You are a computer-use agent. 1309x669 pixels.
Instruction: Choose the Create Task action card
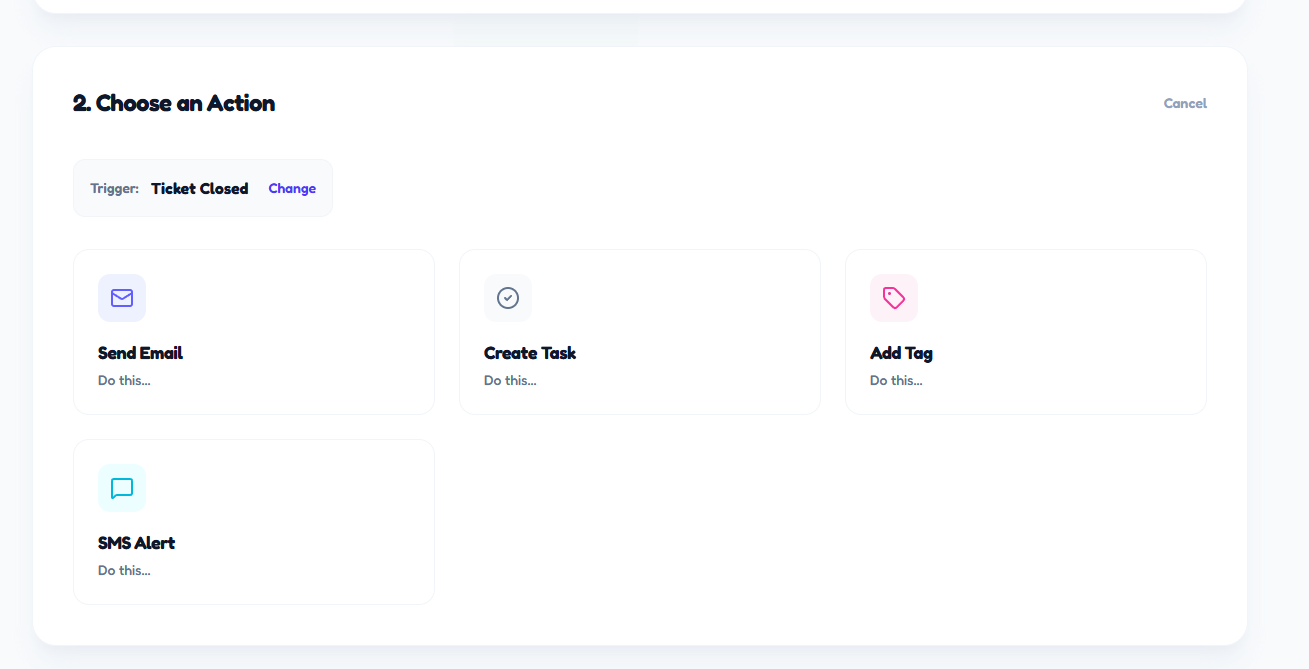[639, 331]
